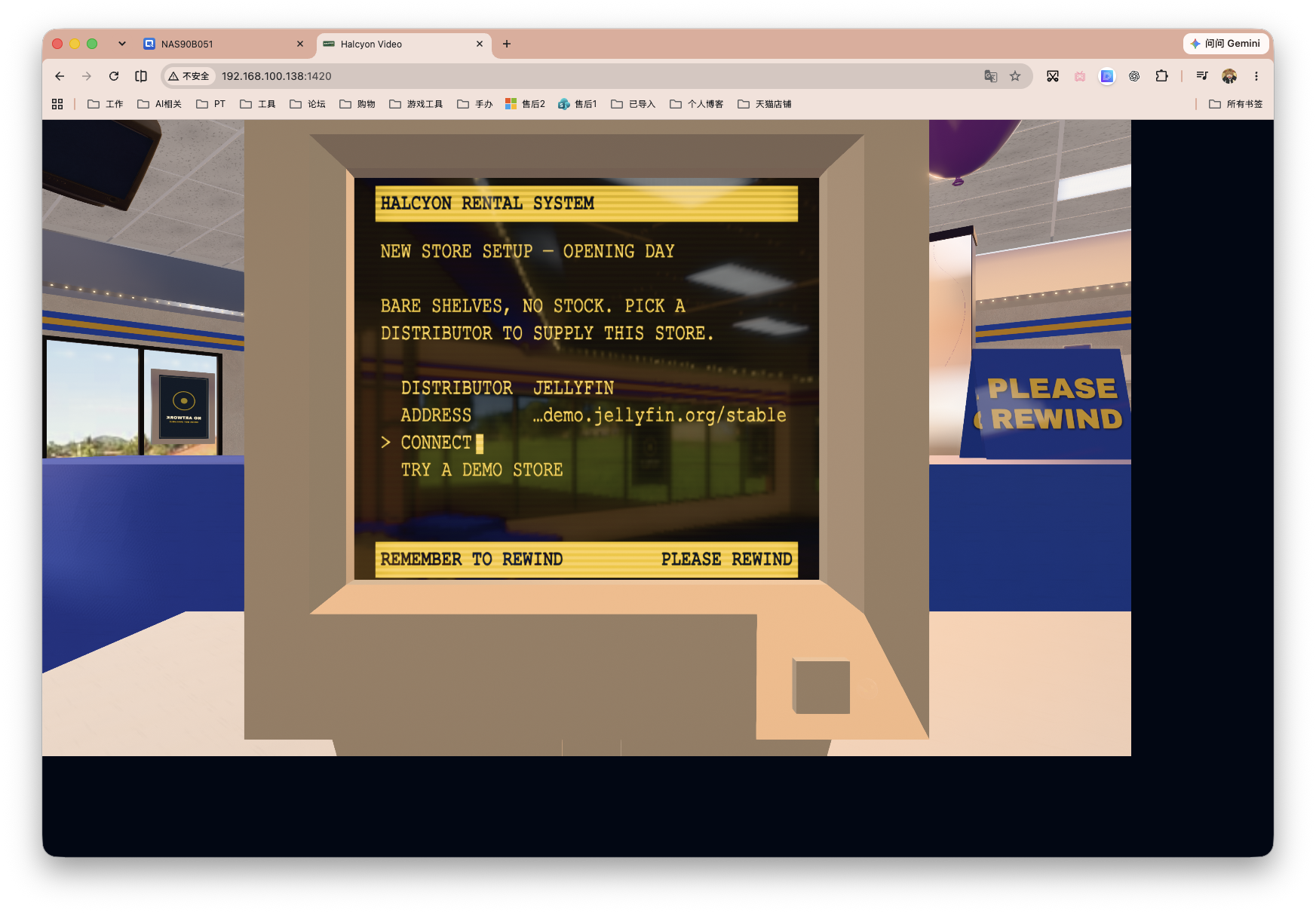This screenshot has height=913, width=1316.
Task: Choose TRY A DEMO STORE option
Action: tap(481, 470)
